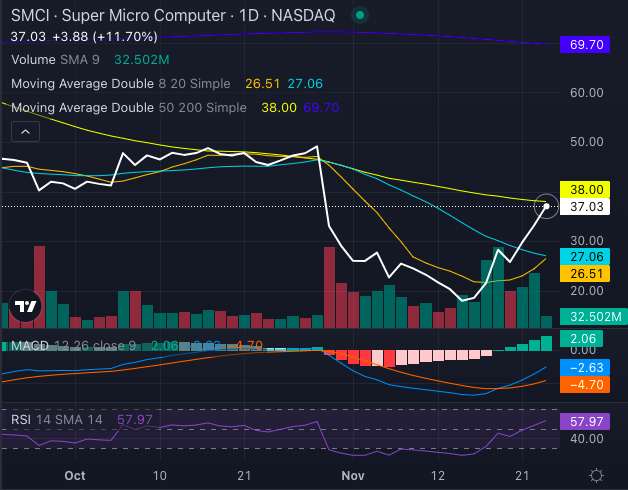The width and height of the screenshot is (628, 490).
Task: Open chart settings gear icon
Action: 596,475
